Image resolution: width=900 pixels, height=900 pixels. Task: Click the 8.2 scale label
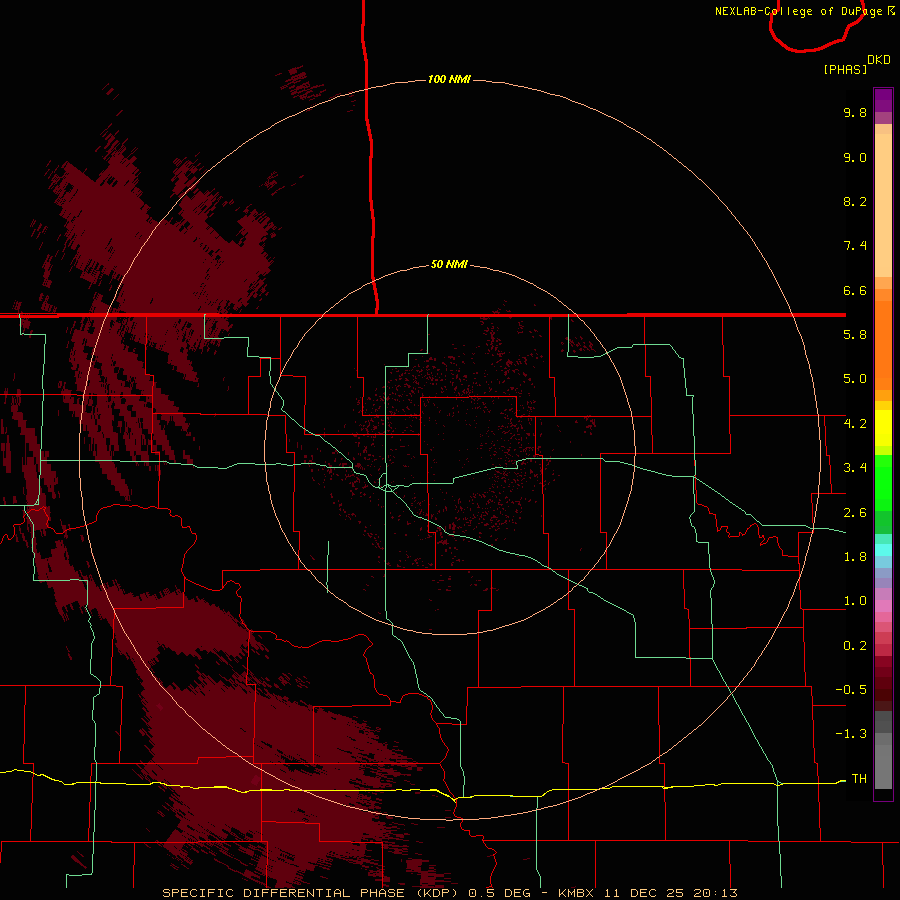click(x=855, y=201)
